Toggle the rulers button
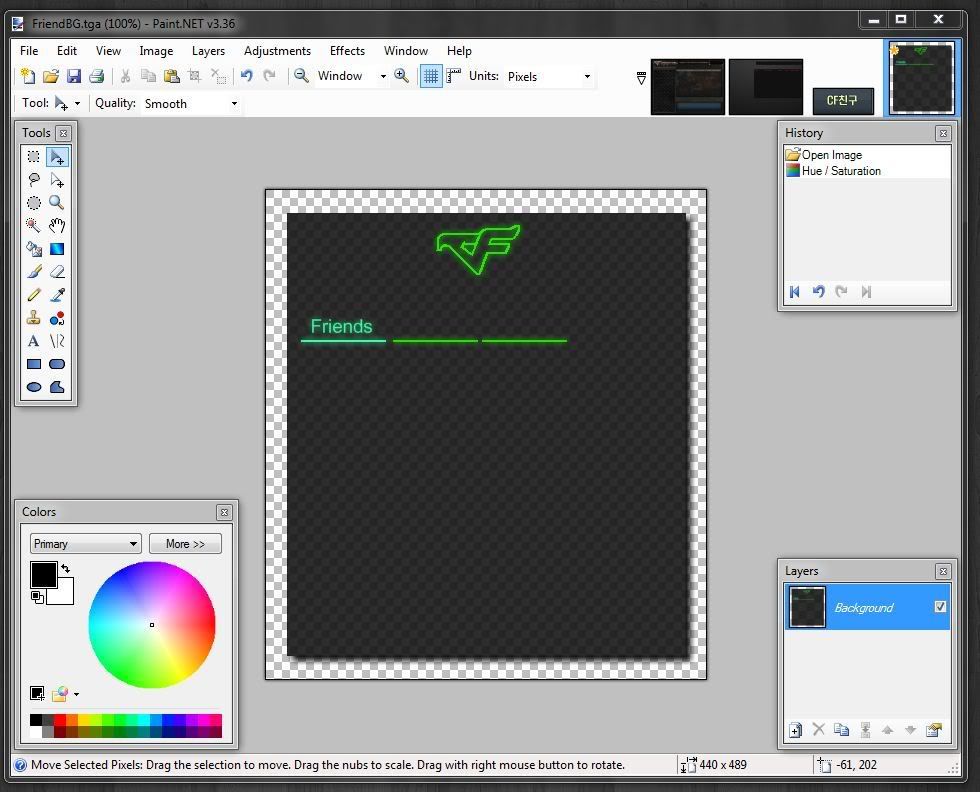Viewport: 980px width, 792px height. click(454, 76)
